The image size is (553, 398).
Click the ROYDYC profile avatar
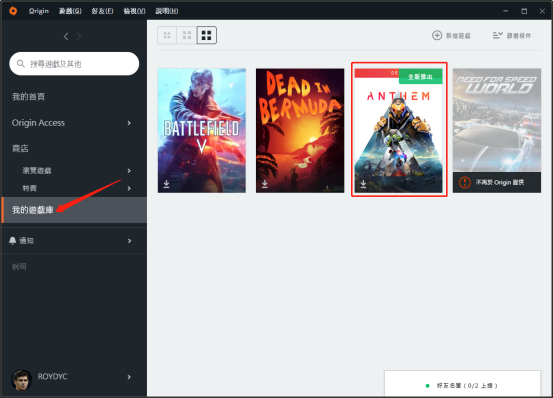coord(22,380)
